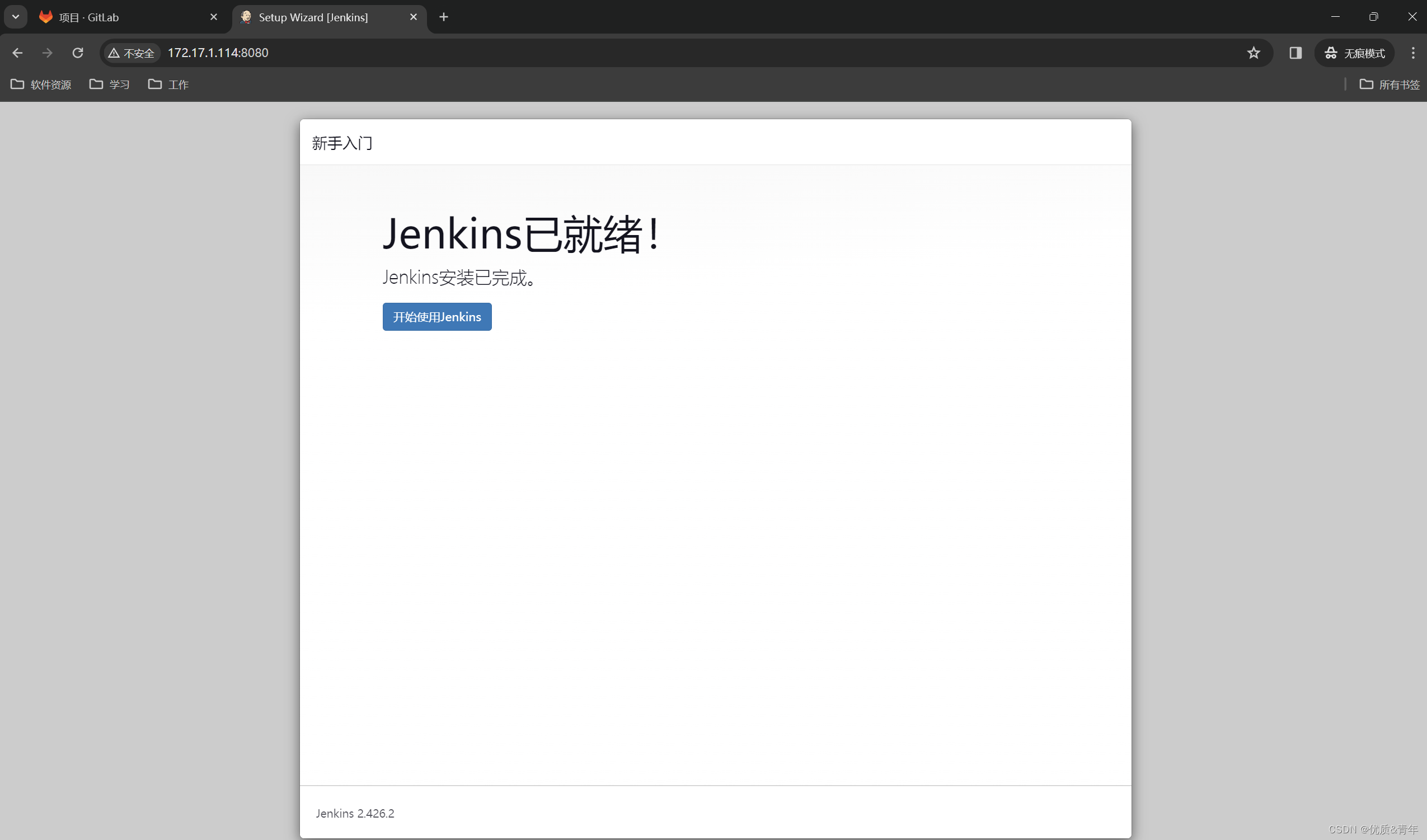The height and width of the screenshot is (840, 1427).
Task: Open the Chrome three-dot menu
Action: click(x=1413, y=53)
